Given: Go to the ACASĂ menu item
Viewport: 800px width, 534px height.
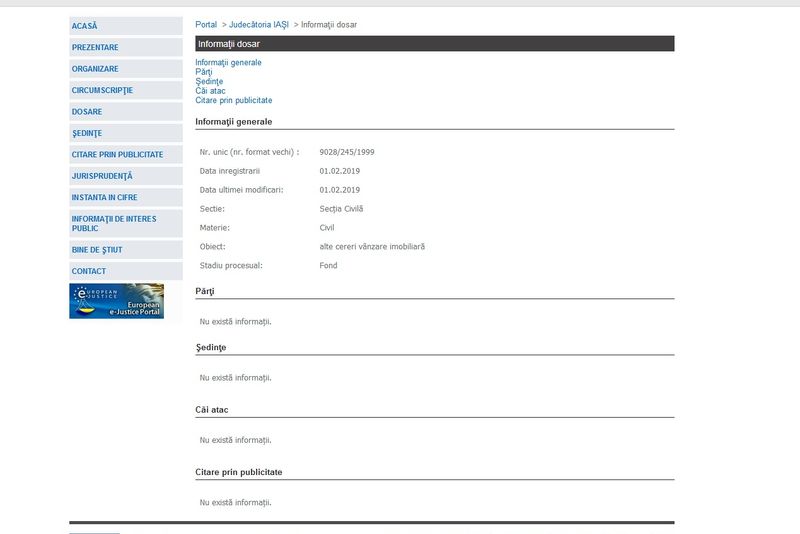Looking at the screenshot, I should (85, 26).
